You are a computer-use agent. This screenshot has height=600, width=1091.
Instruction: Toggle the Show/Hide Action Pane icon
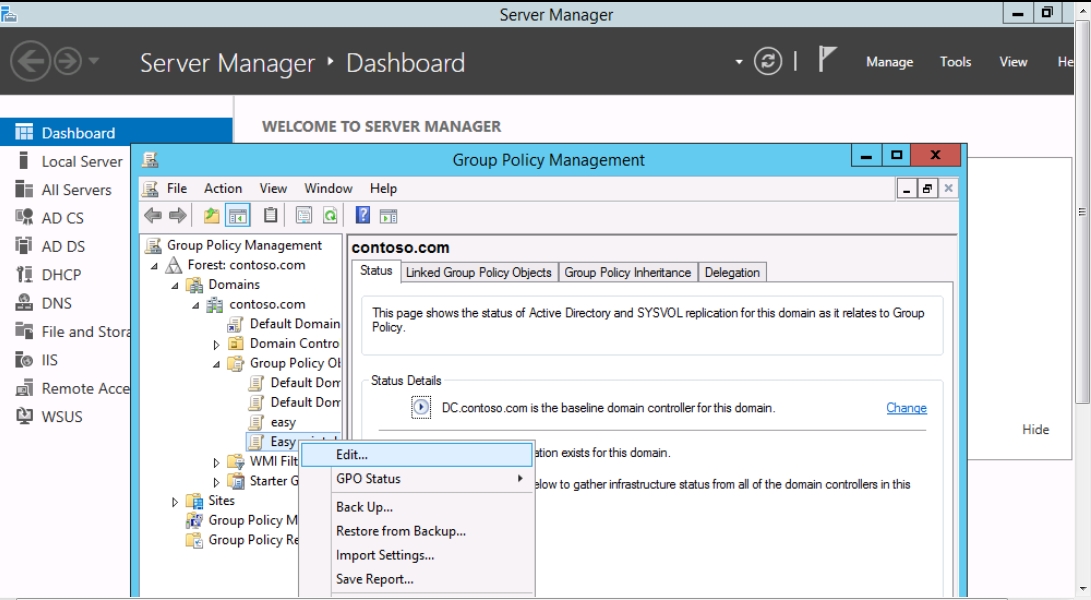(x=389, y=215)
